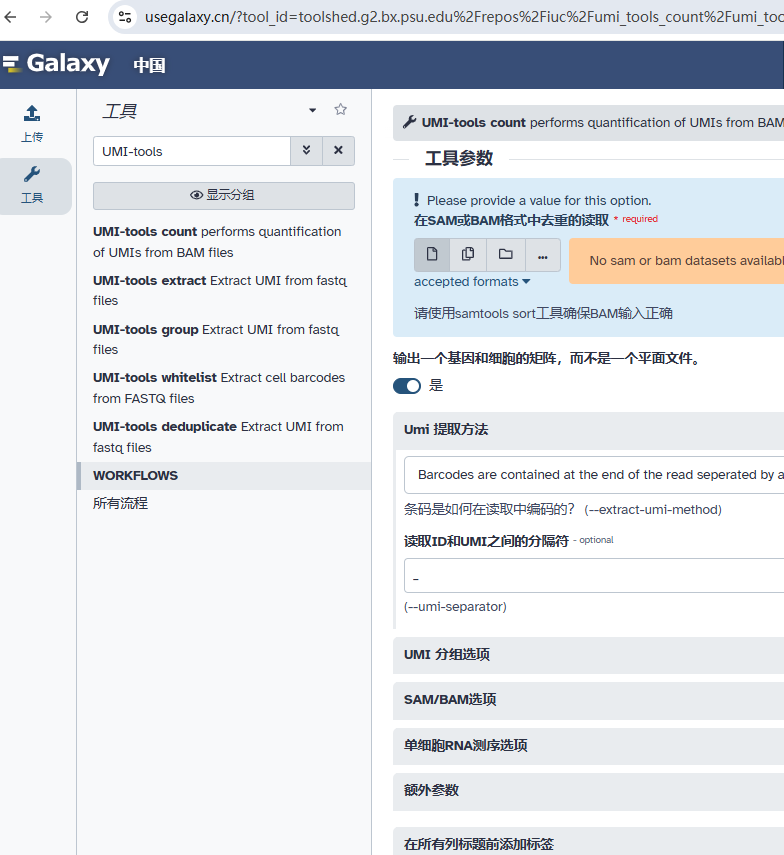Open UMI-tools extract tool link
Viewport: 784px width, 855px height.
220,290
